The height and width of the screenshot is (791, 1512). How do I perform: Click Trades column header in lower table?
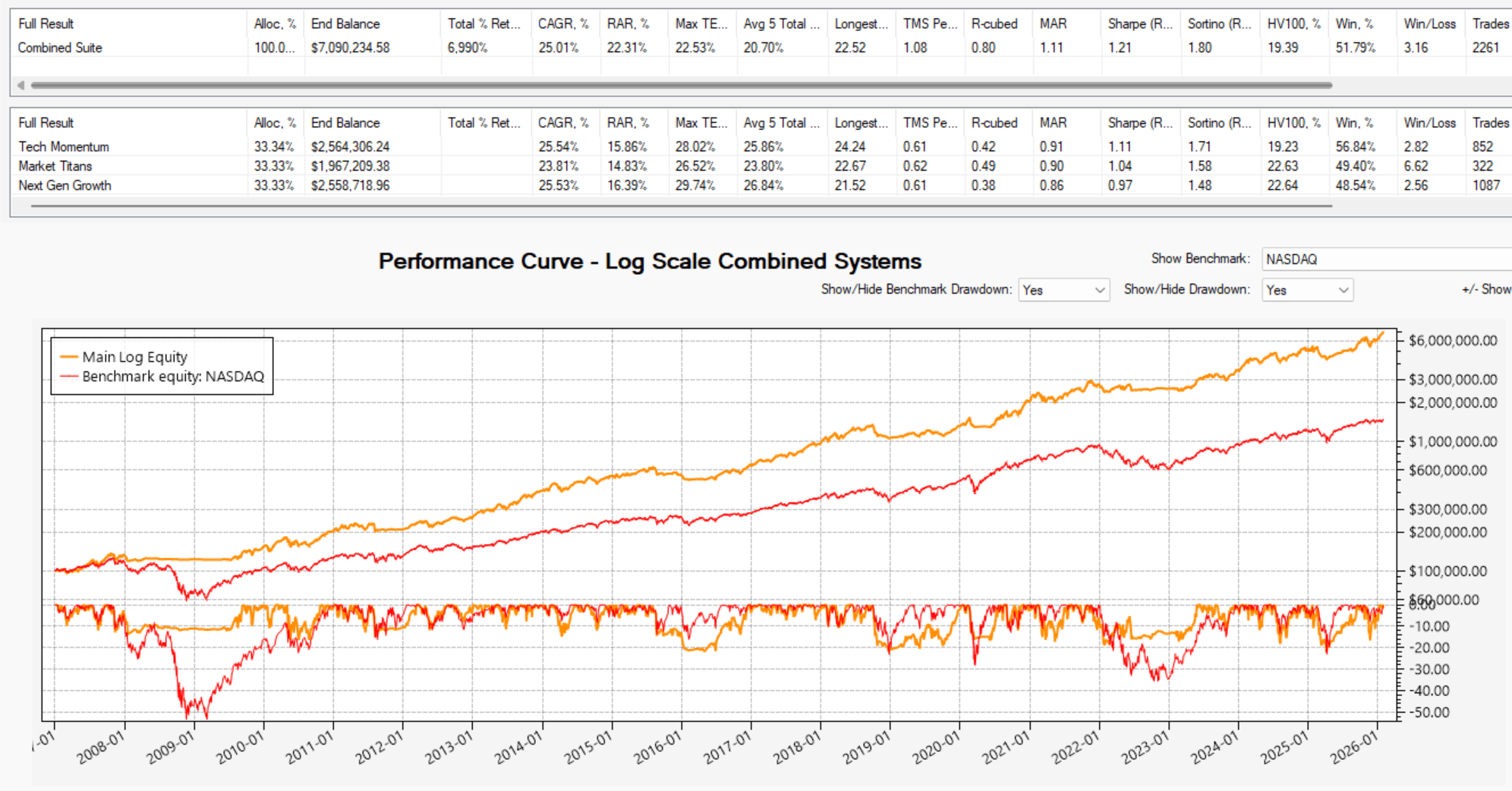(1490, 123)
